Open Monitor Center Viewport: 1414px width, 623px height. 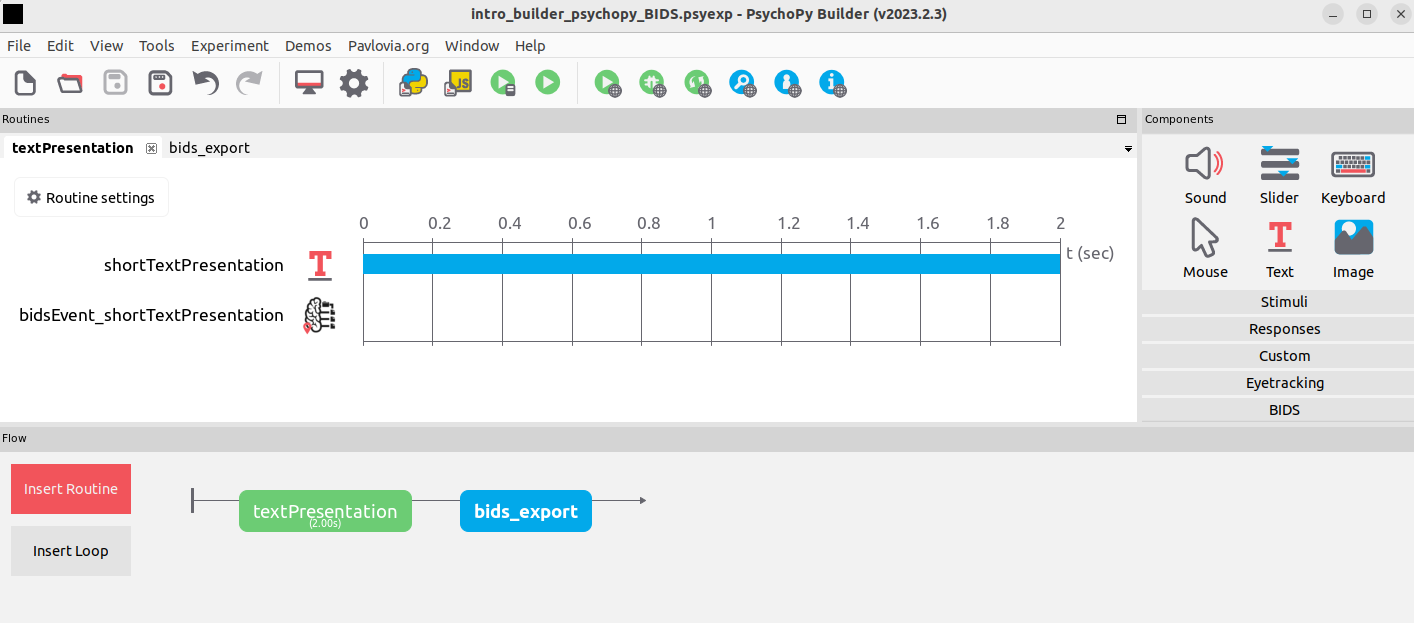pos(308,83)
